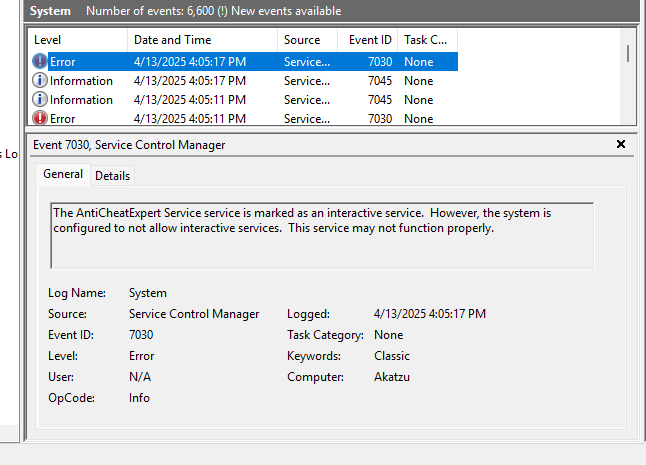Close the Event 7030 preview pane

tap(621, 144)
